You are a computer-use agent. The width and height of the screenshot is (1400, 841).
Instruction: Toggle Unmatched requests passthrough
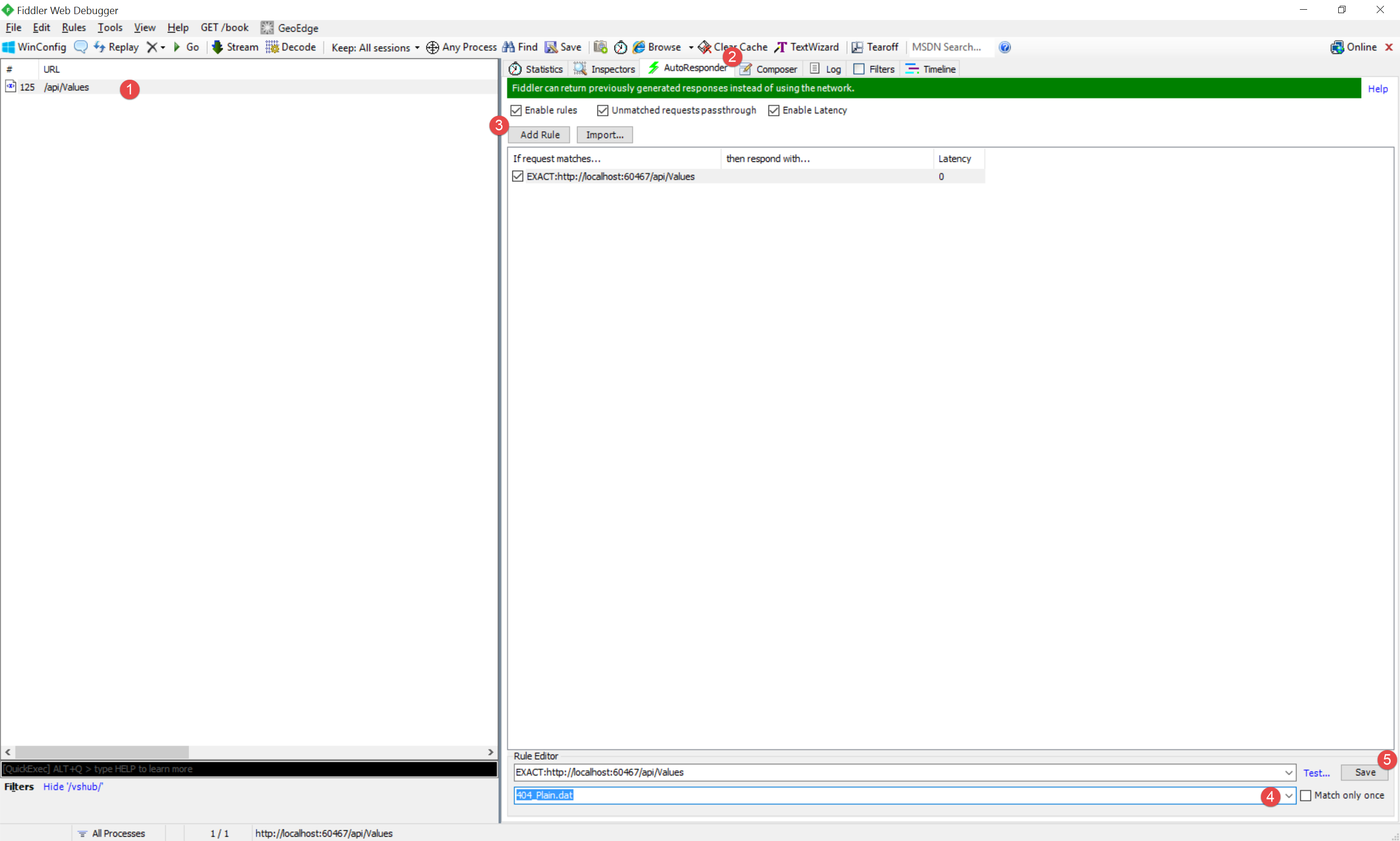[603, 110]
